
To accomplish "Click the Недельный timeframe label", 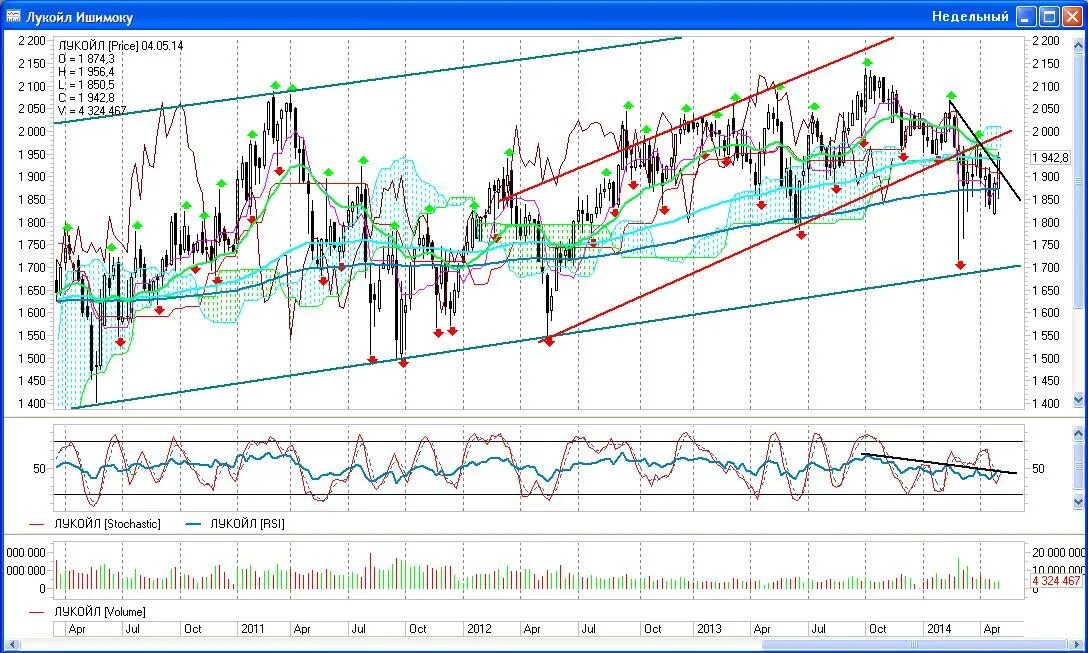I will pos(969,17).
